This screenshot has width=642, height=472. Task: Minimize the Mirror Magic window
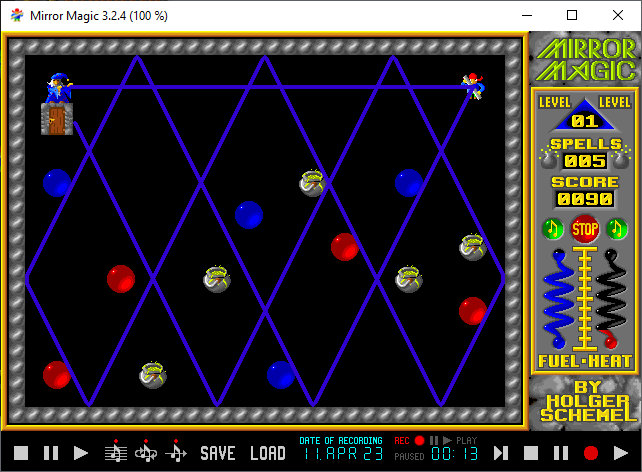coord(527,16)
